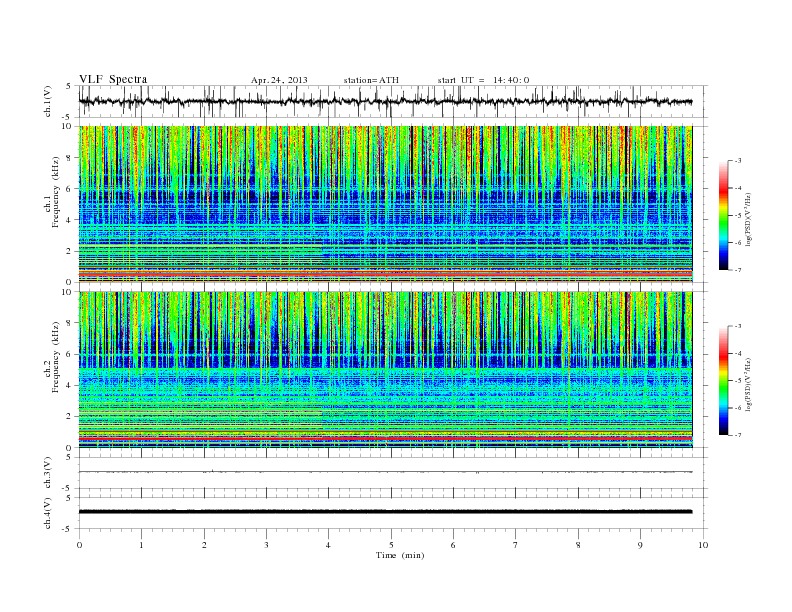Screen dimensions: 792x612
Task: Click the "2" kHz tick on ch.2 frequency axis
Action: (x=69, y=417)
